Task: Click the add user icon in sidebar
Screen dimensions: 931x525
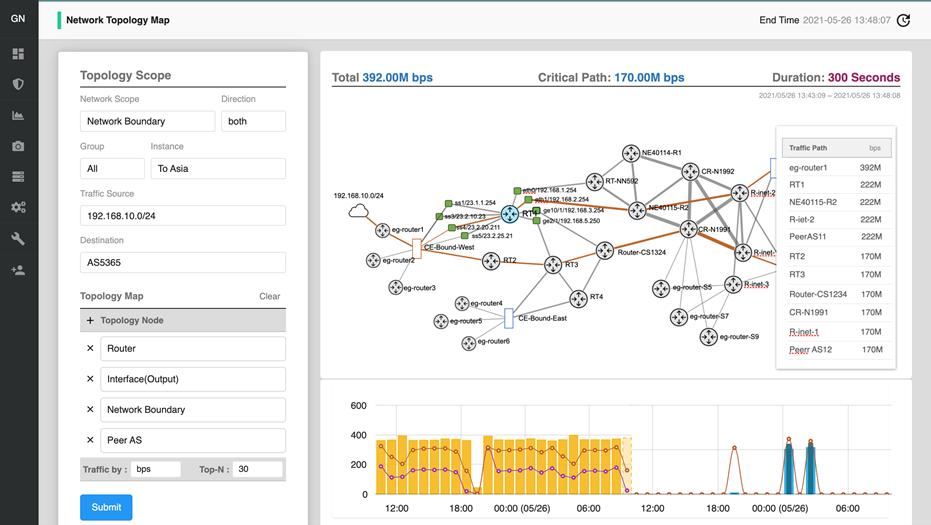Action: pyautogui.click(x=18, y=270)
